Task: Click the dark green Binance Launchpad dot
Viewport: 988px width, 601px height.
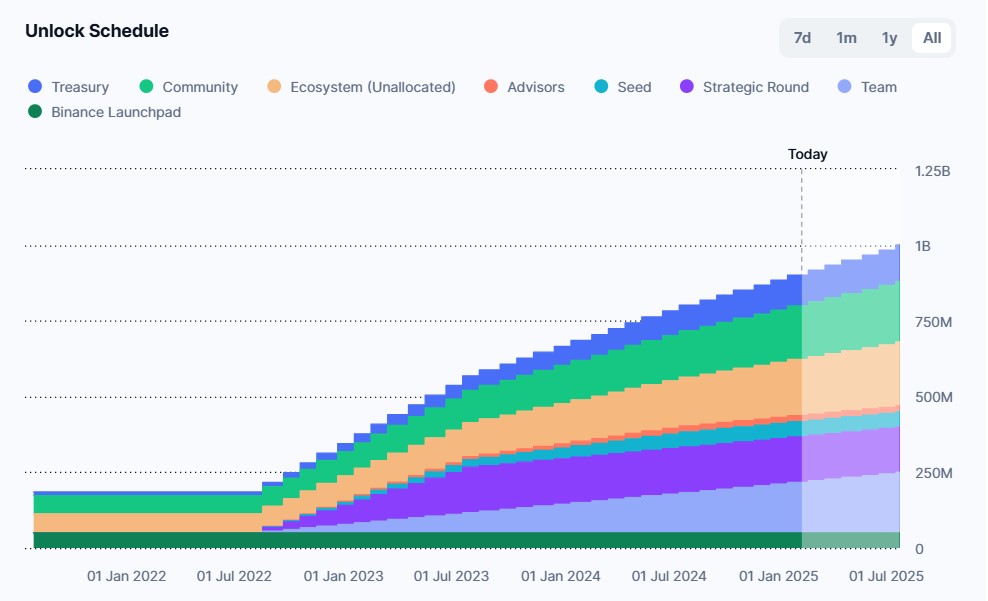Action: [x=35, y=112]
